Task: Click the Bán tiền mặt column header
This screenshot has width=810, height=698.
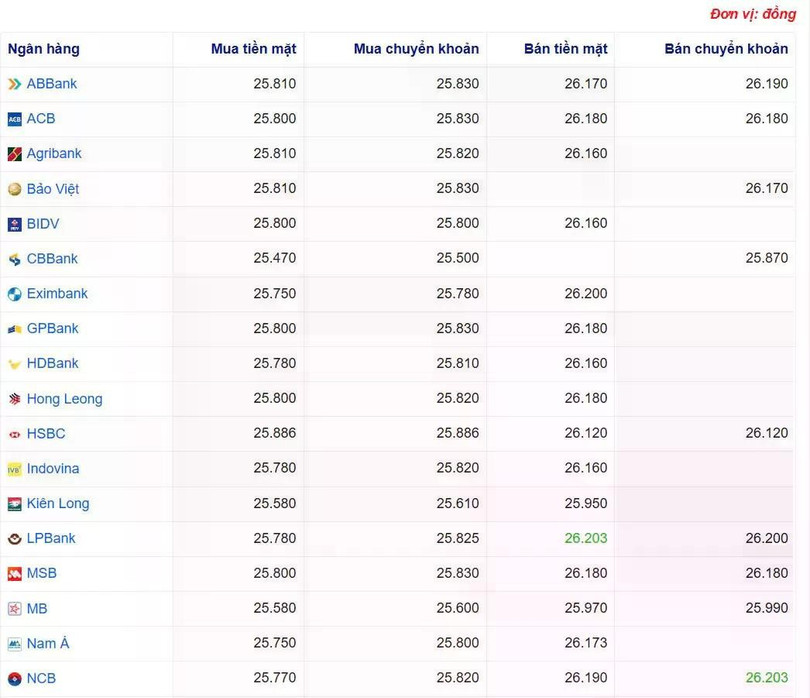Action: tap(566, 49)
